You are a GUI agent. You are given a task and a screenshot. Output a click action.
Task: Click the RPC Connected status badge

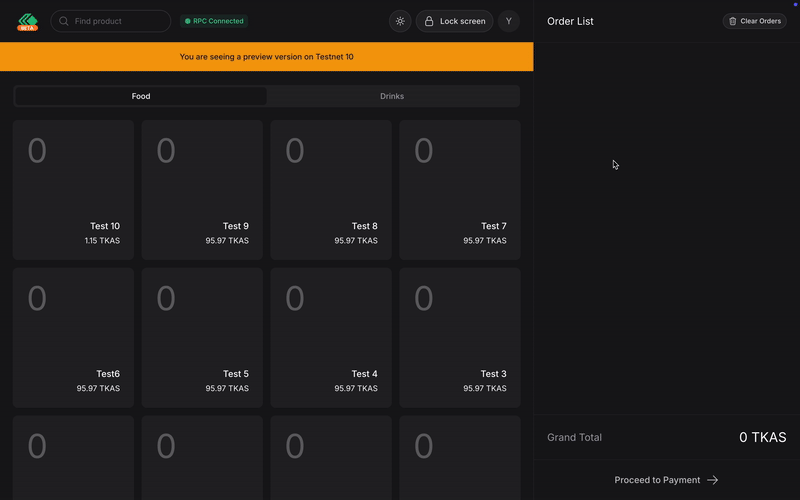[214, 21]
